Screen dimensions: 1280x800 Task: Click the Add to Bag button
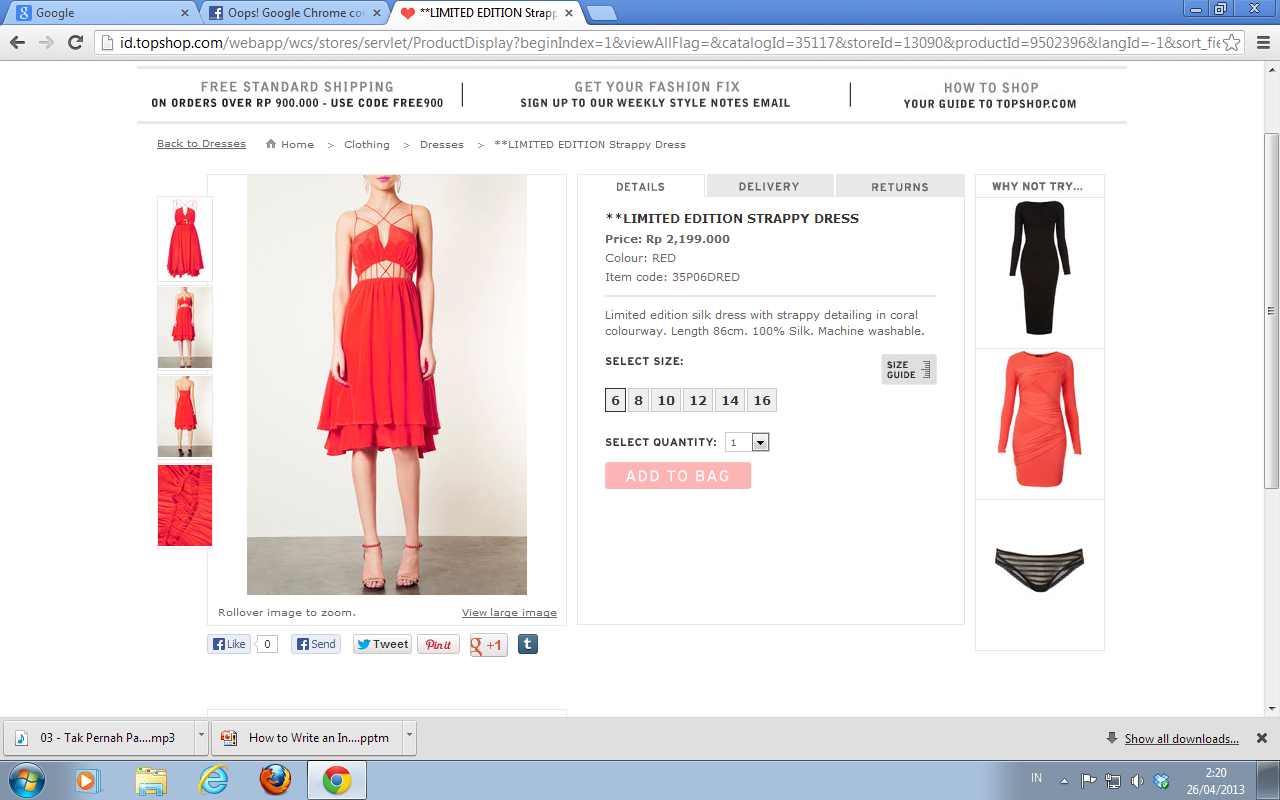tap(678, 476)
